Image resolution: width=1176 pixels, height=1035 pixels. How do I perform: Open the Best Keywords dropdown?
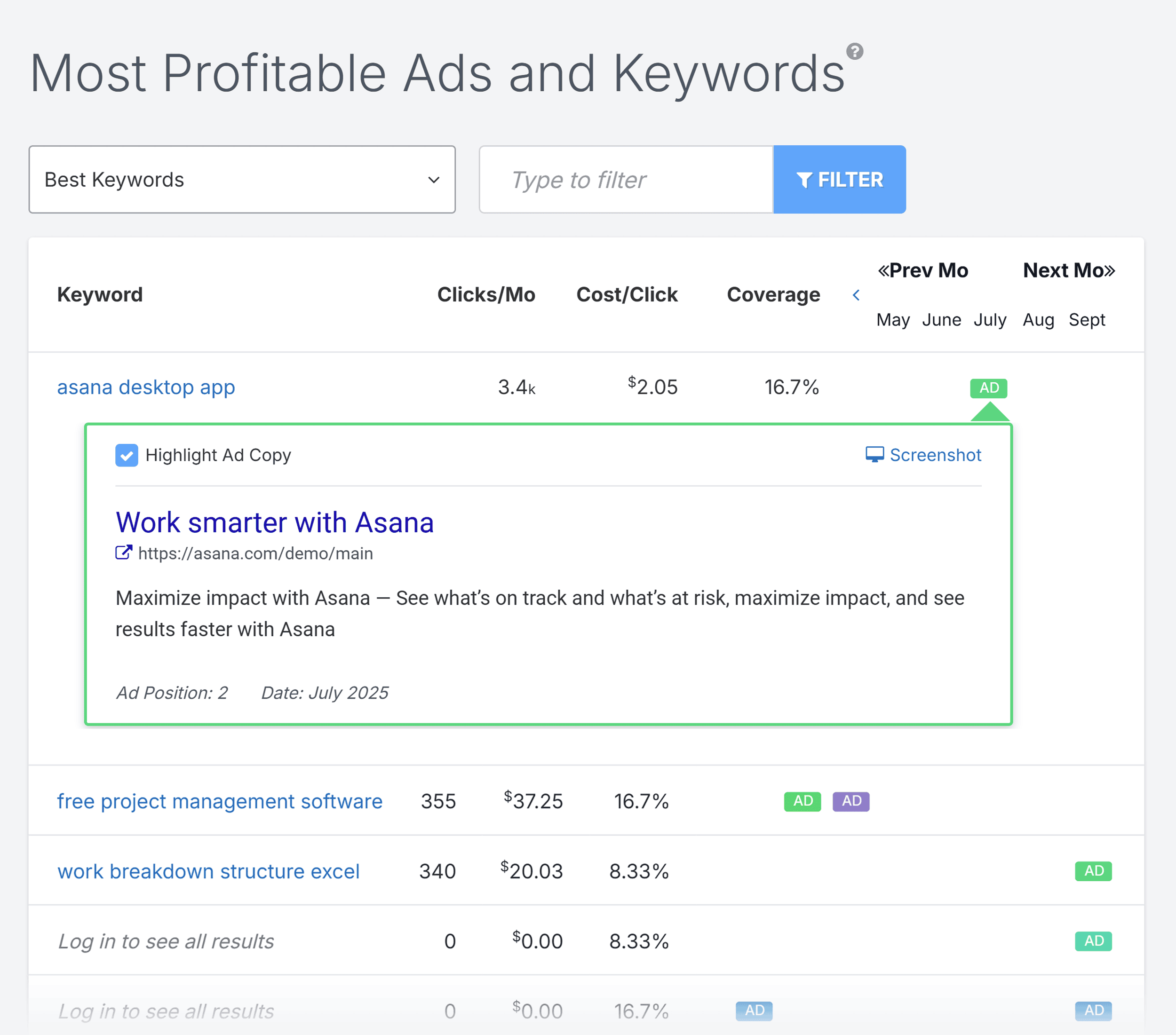(x=242, y=180)
